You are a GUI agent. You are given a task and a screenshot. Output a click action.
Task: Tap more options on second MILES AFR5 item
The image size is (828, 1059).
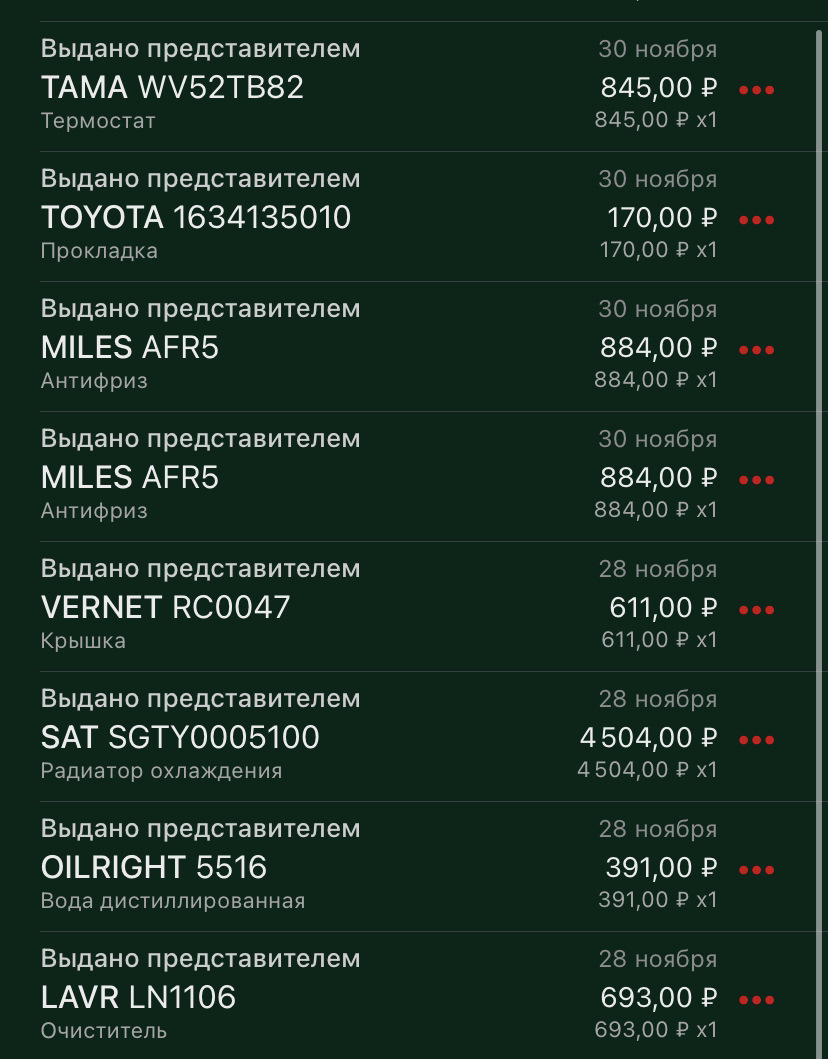coord(756,480)
